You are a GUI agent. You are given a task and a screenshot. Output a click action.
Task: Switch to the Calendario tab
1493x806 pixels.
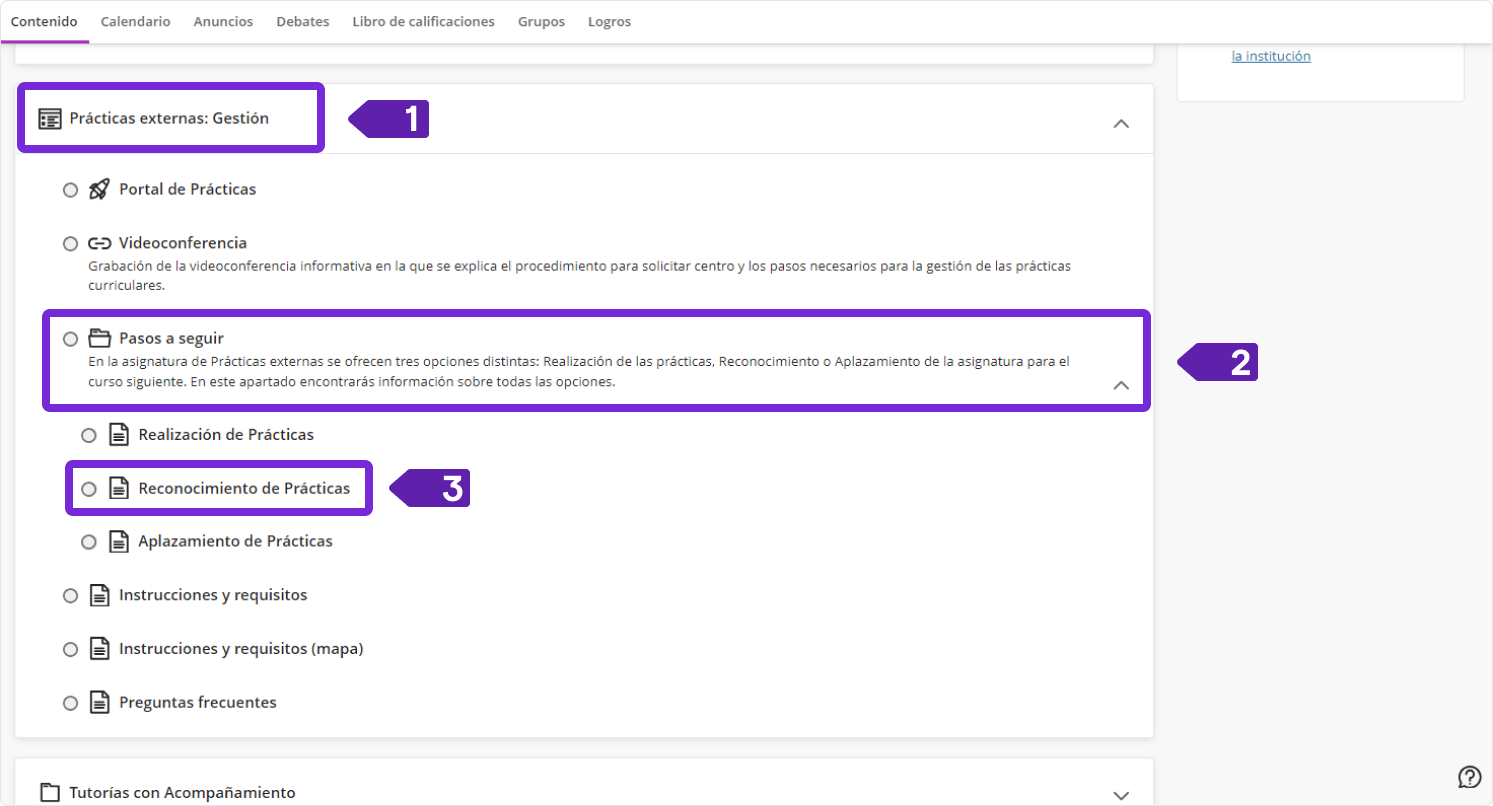tap(135, 21)
